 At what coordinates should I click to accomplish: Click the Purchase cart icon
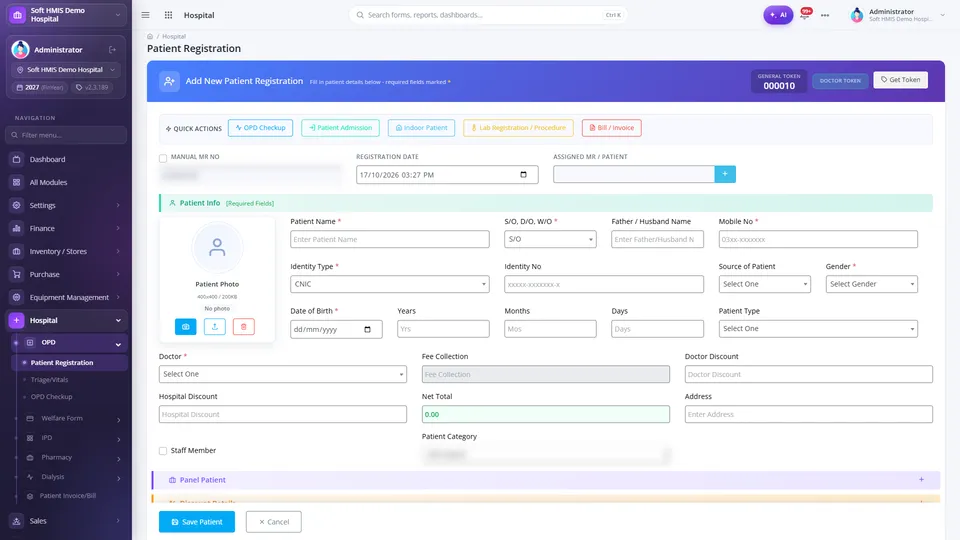(17, 274)
